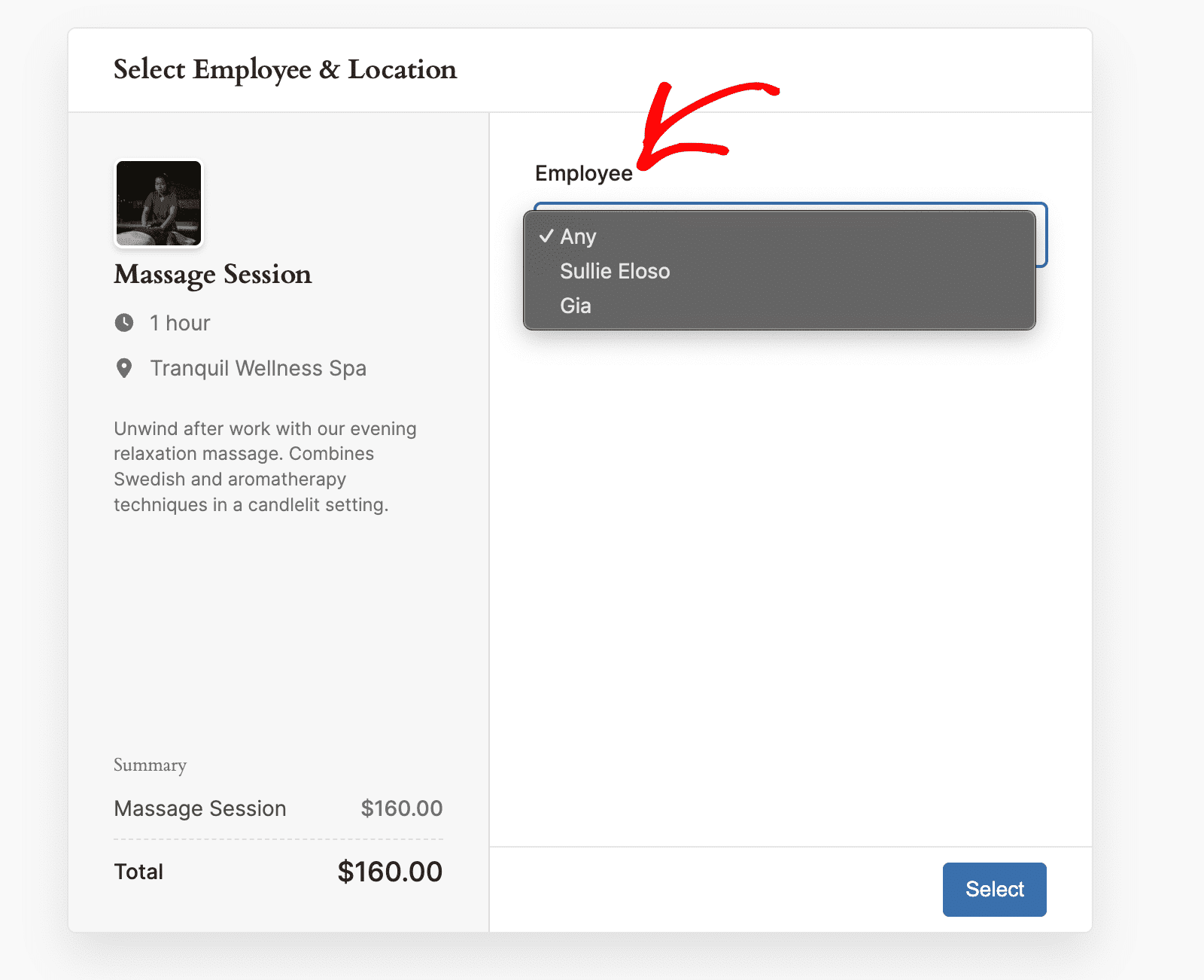1204x980 pixels.
Task: Select the Any employee option
Action: pyautogui.click(x=578, y=236)
